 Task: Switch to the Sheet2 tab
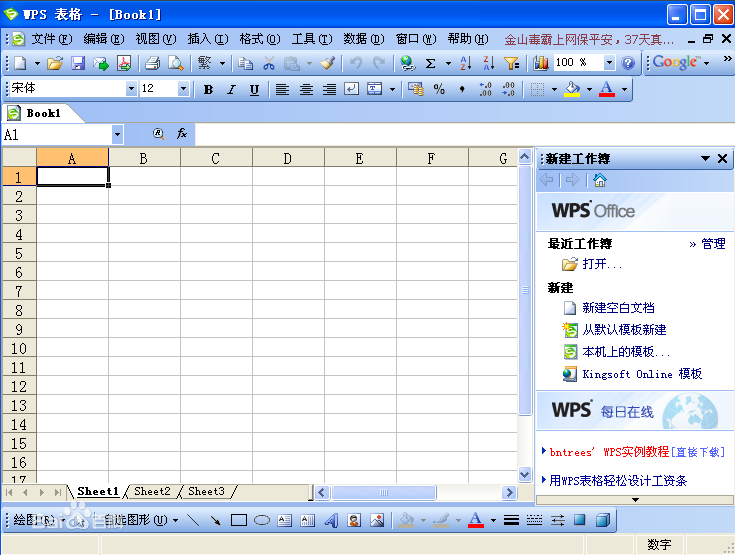(x=152, y=492)
